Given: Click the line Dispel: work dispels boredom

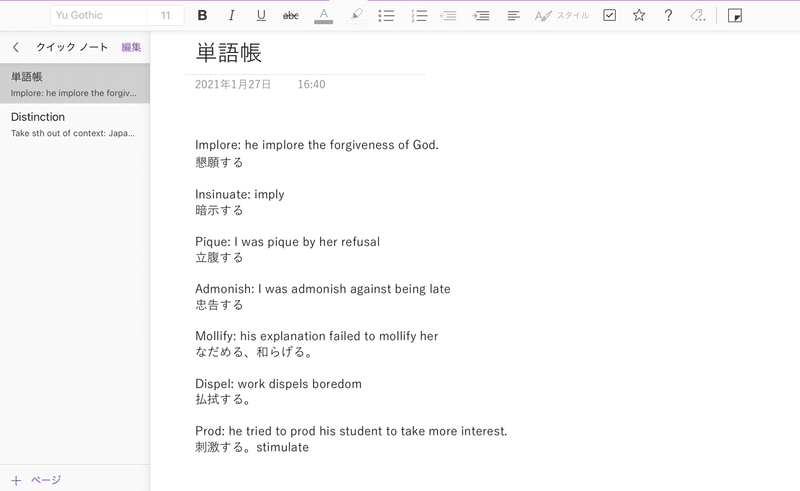Looking at the screenshot, I should (x=278, y=384).
